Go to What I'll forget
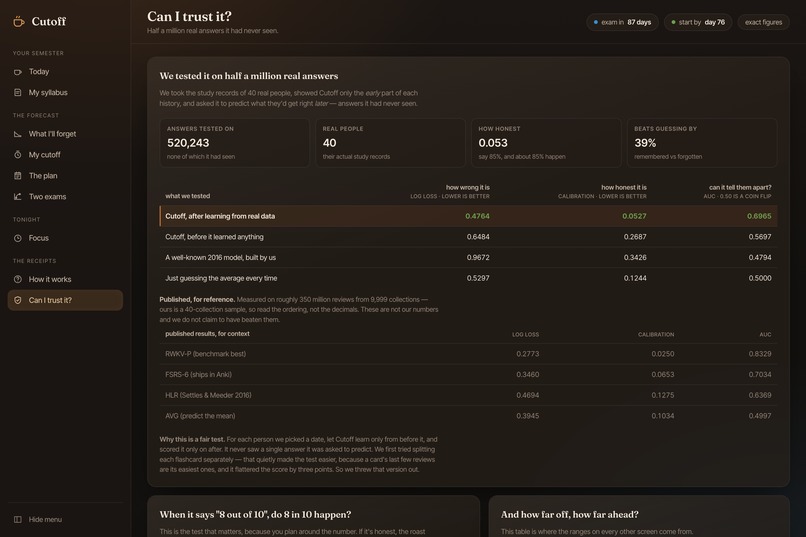 [65, 134]
